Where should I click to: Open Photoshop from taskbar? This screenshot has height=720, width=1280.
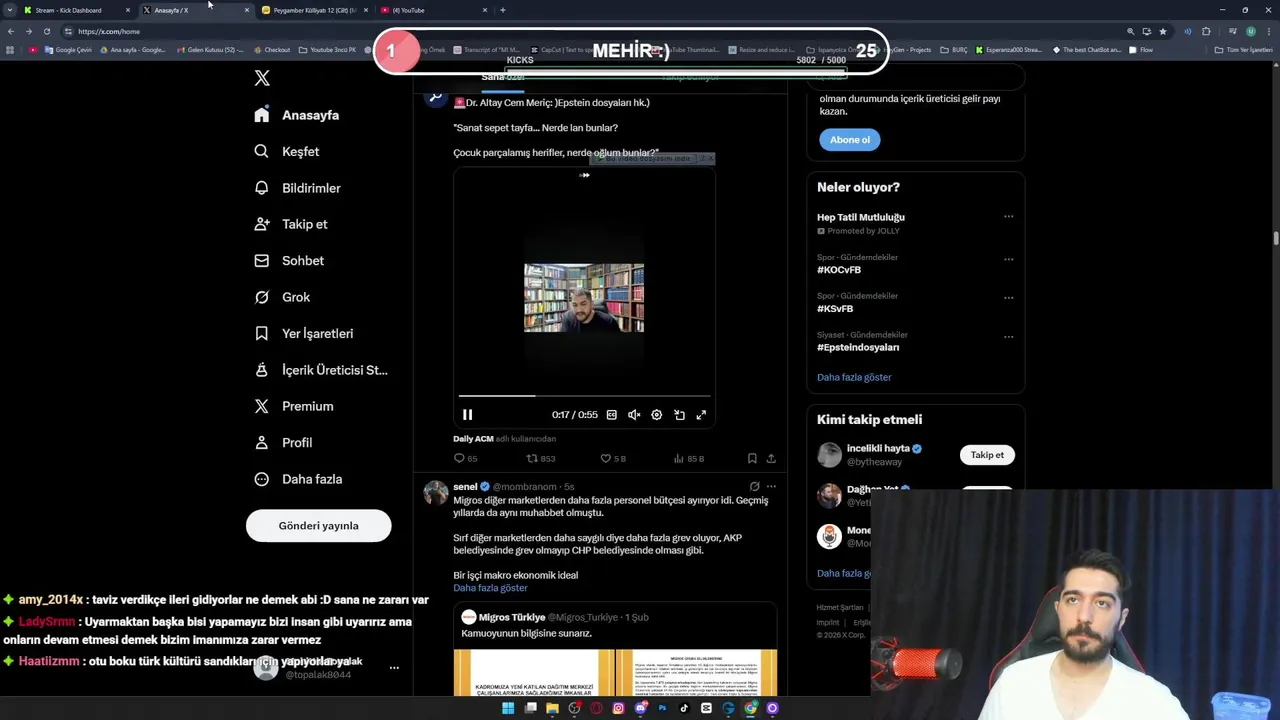[662, 708]
